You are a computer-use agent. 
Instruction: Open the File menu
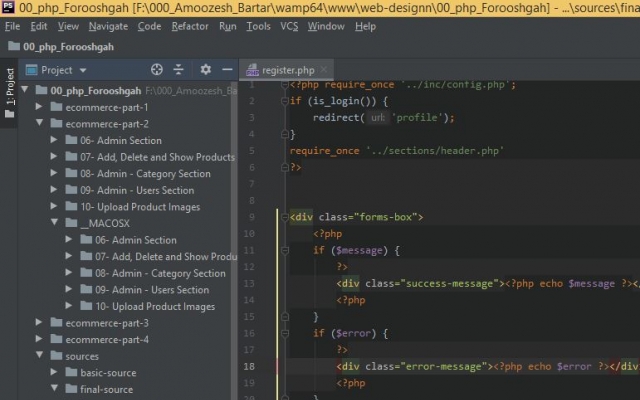point(12,27)
